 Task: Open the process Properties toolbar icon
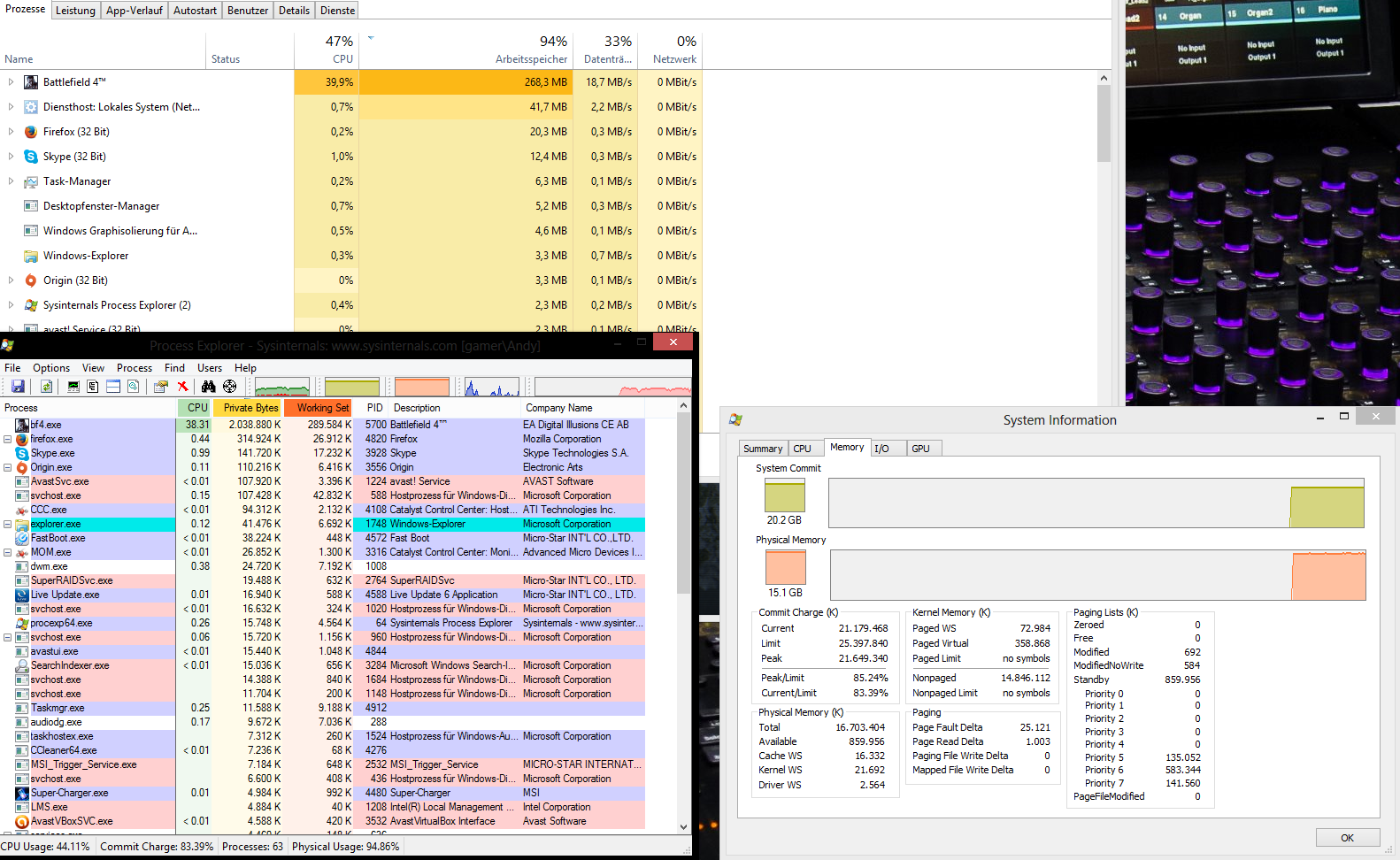coord(160,387)
